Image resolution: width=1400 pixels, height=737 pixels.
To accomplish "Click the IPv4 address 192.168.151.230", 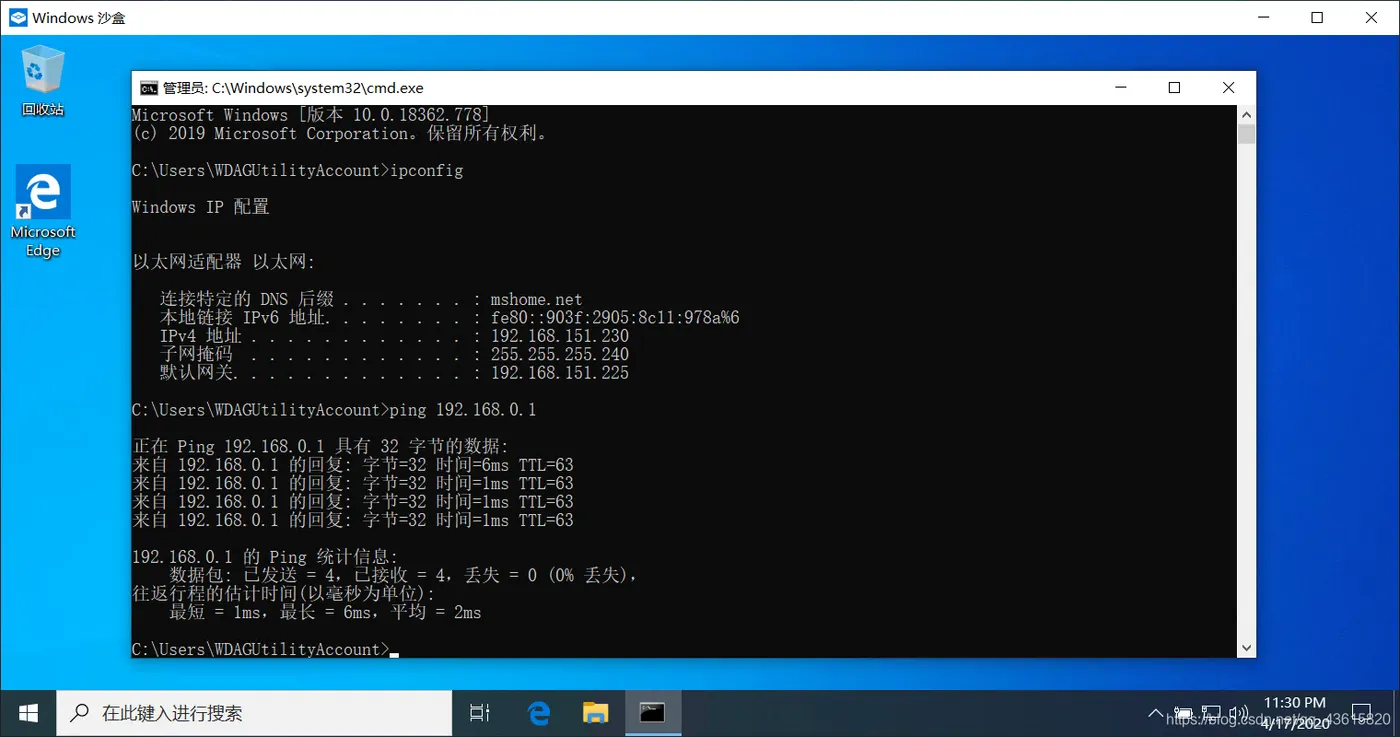I will 559,336.
